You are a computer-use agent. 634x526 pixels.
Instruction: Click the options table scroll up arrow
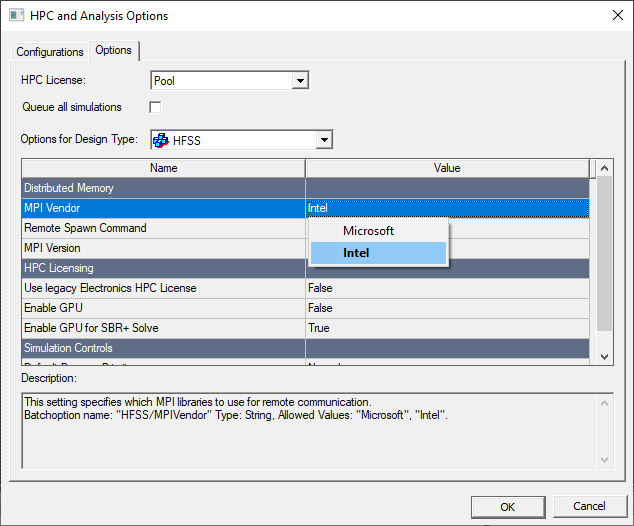tap(604, 168)
